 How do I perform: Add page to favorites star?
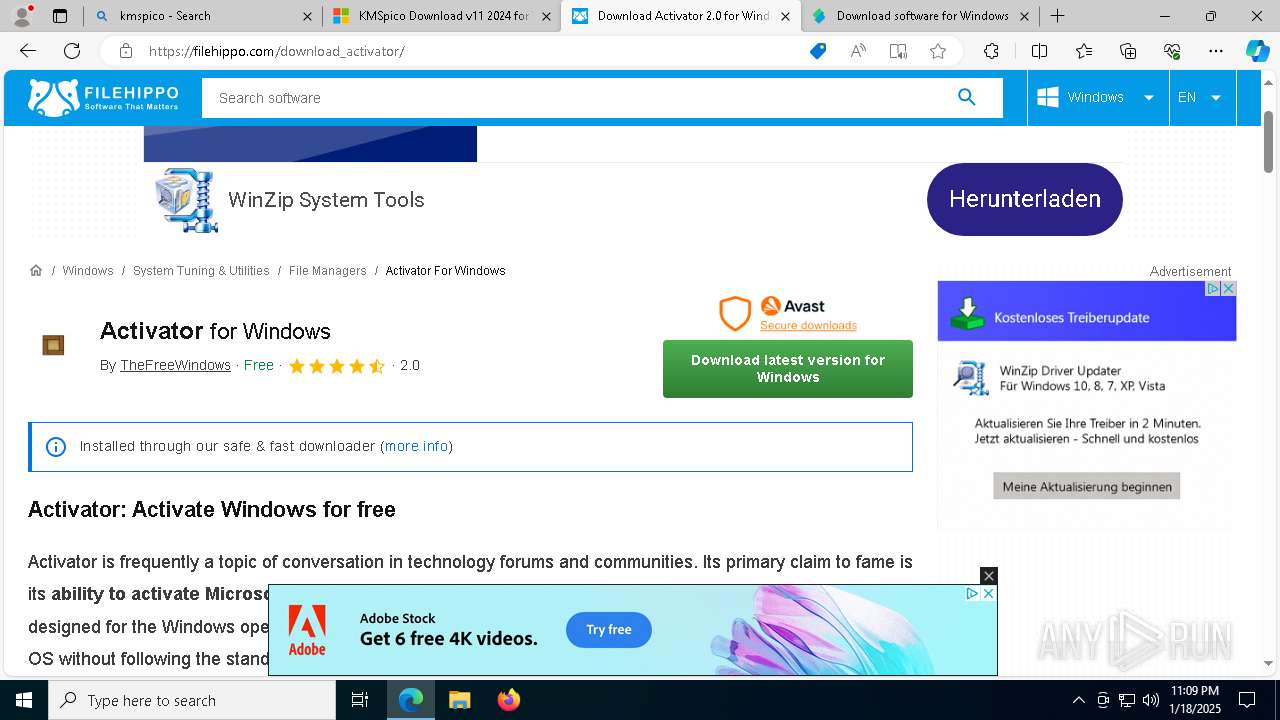pos(938,51)
